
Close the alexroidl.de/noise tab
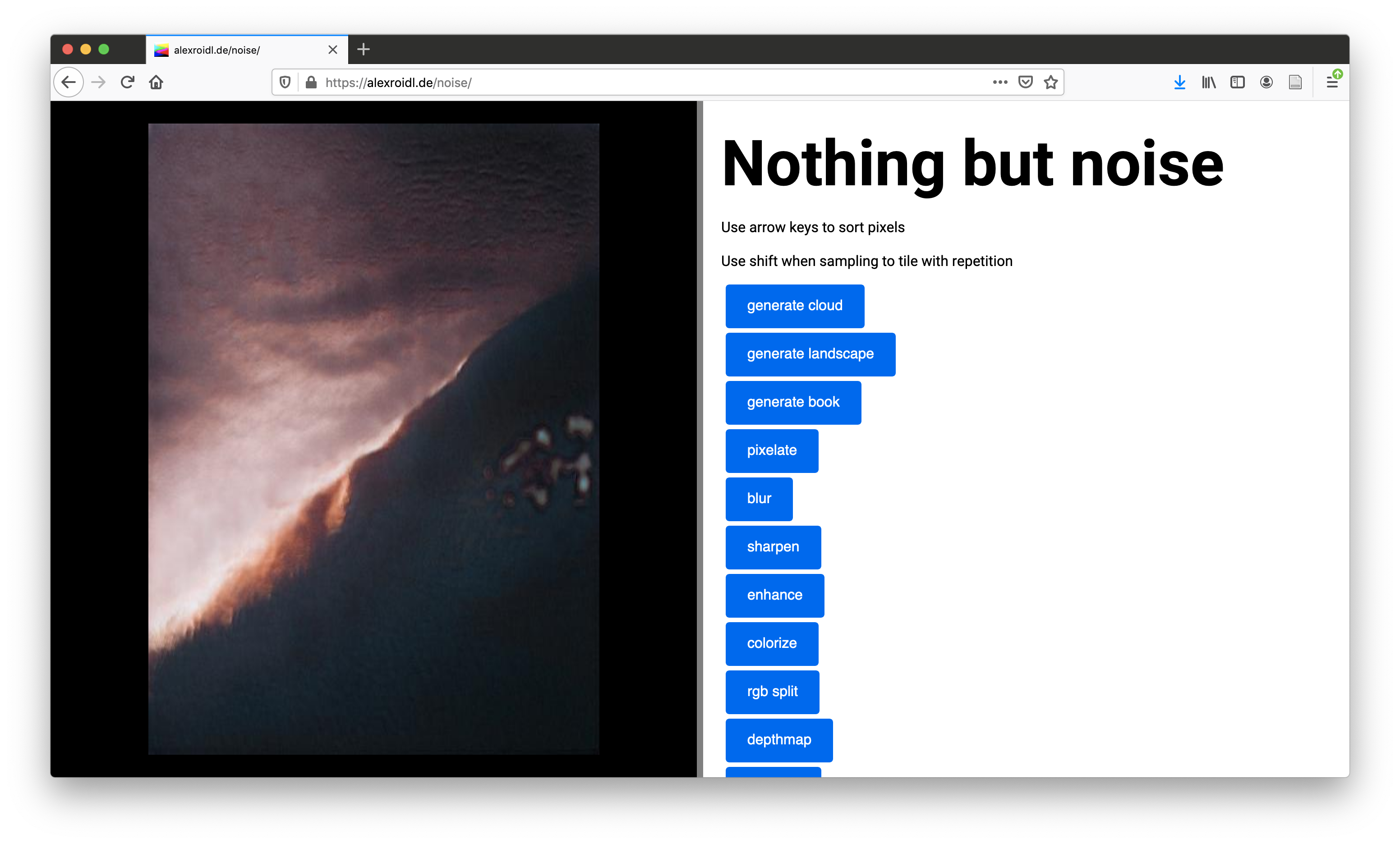click(333, 50)
